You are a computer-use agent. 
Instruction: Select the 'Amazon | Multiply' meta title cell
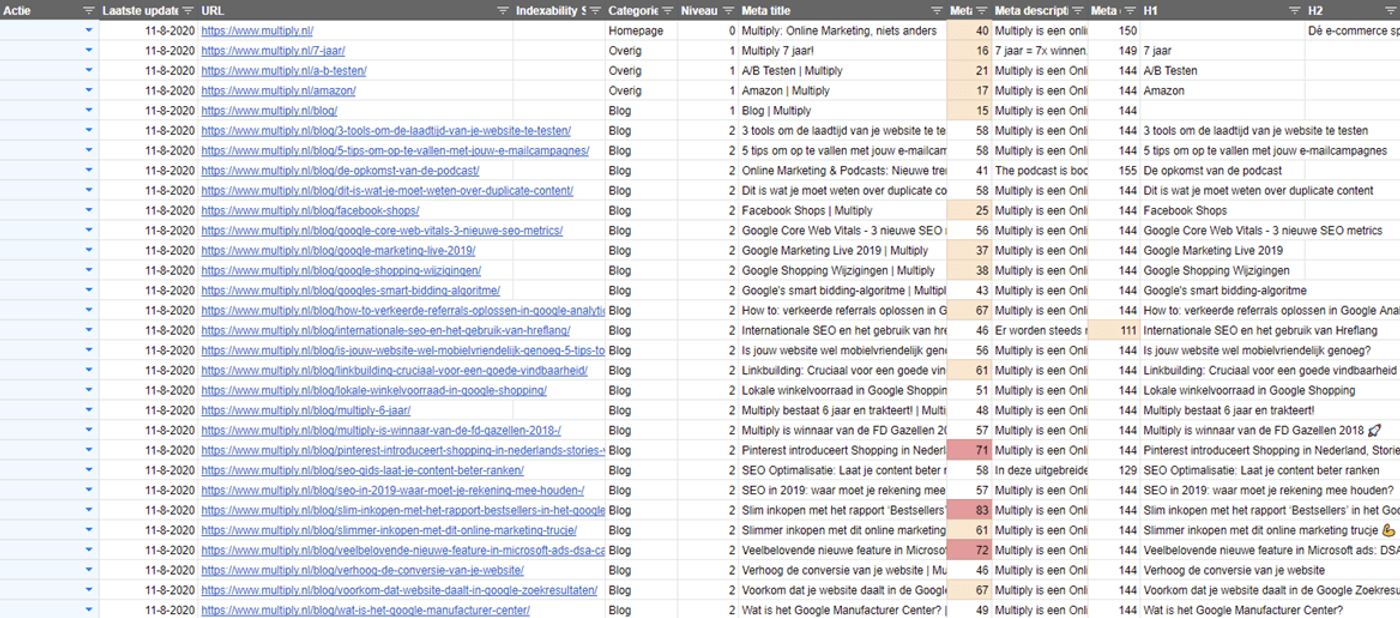(x=842, y=91)
